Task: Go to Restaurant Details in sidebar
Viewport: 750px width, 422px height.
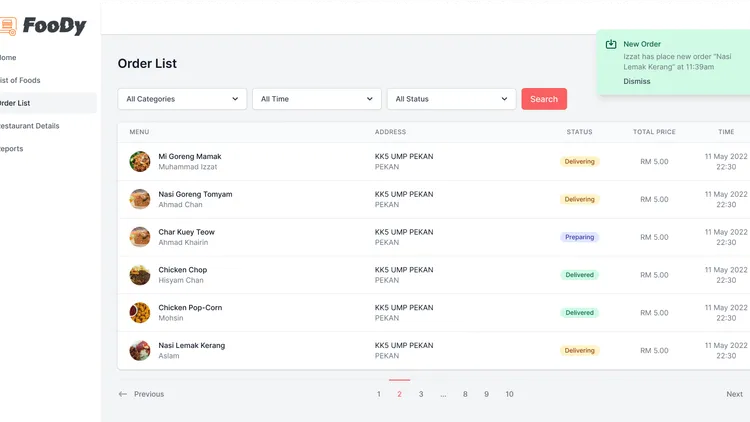Action: [30, 126]
